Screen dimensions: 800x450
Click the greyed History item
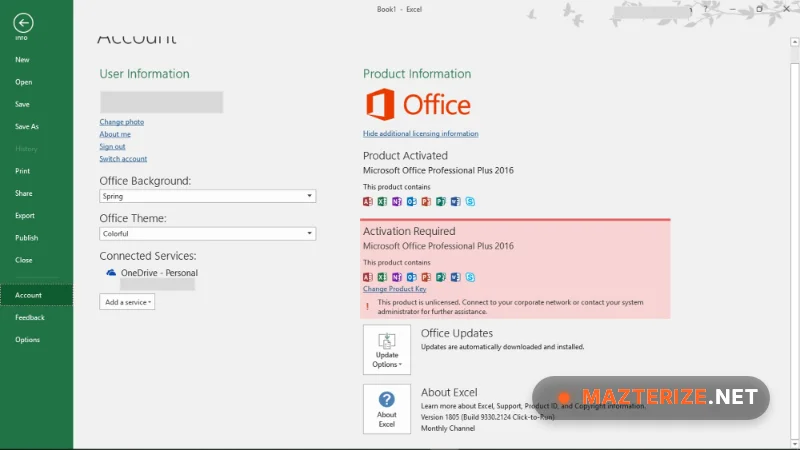tap(26, 149)
